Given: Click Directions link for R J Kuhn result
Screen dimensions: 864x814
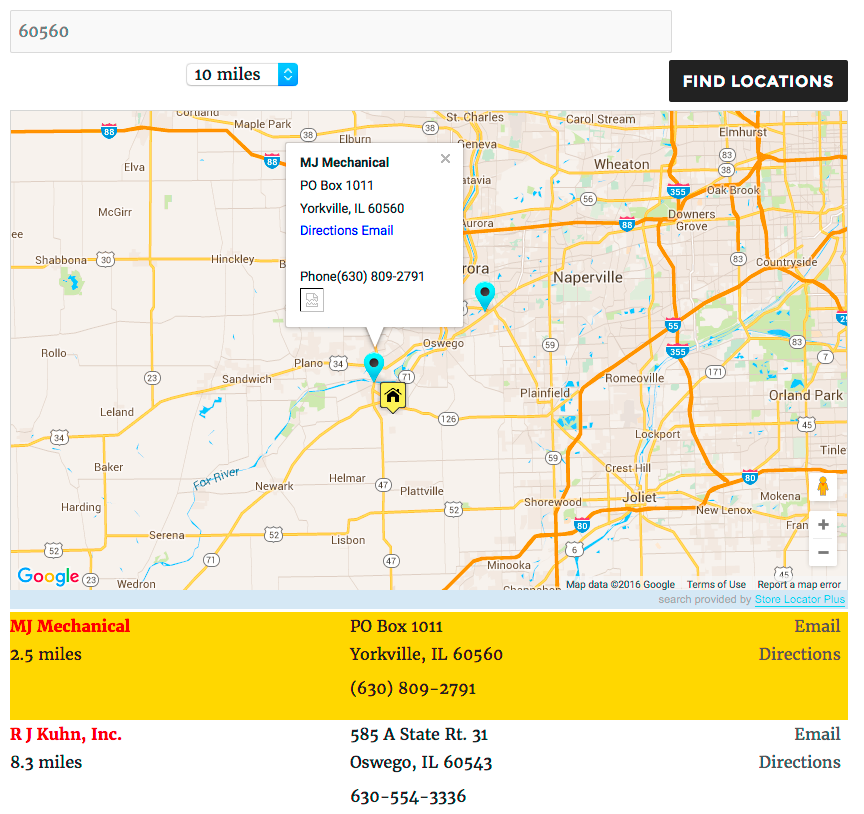Looking at the screenshot, I should [x=800, y=762].
